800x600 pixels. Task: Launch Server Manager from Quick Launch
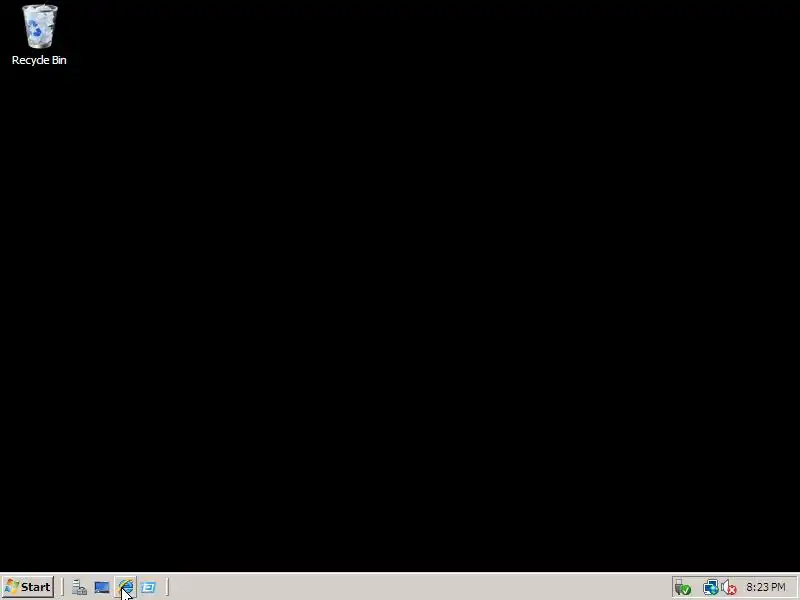[x=79, y=587]
